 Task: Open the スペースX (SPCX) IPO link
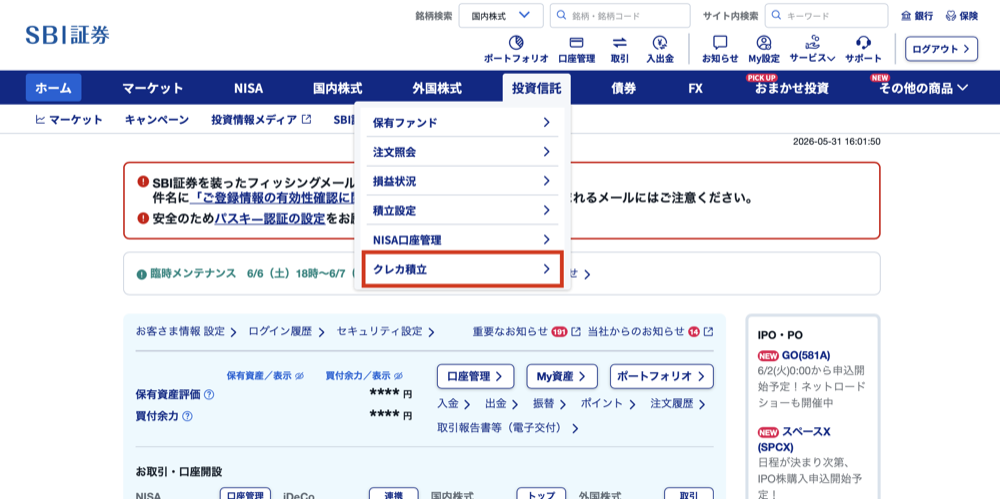[x=794, y=439]
